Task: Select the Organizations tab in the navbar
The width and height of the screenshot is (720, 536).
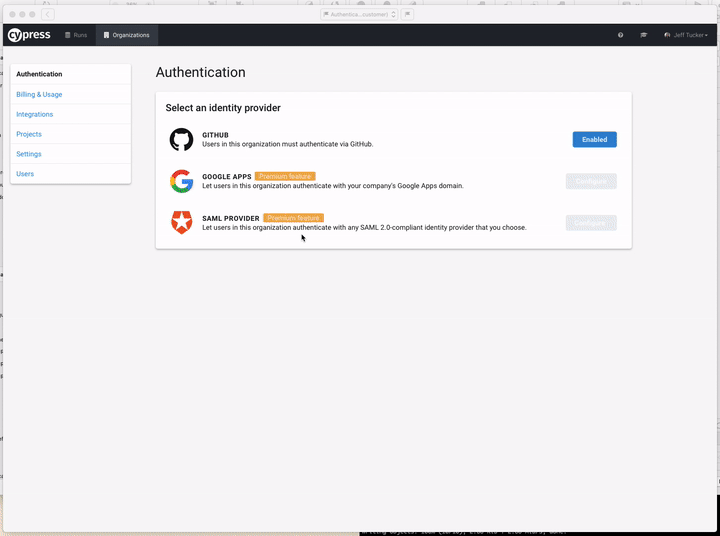Action: [126, 35]
